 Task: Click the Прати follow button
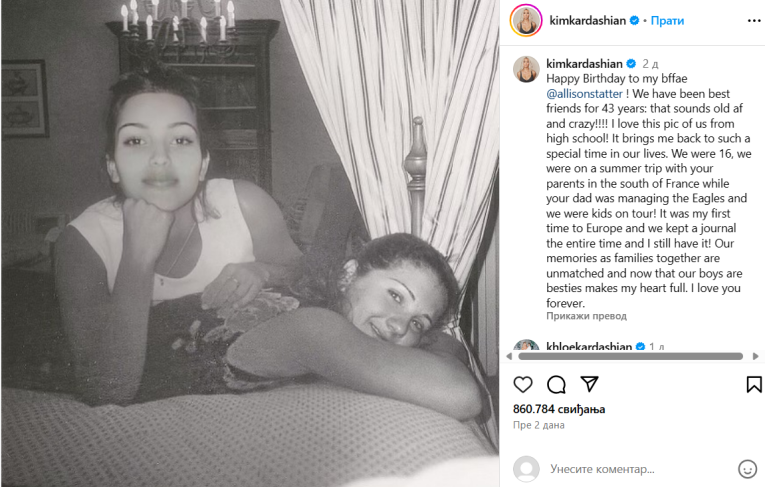click(667, 20)
